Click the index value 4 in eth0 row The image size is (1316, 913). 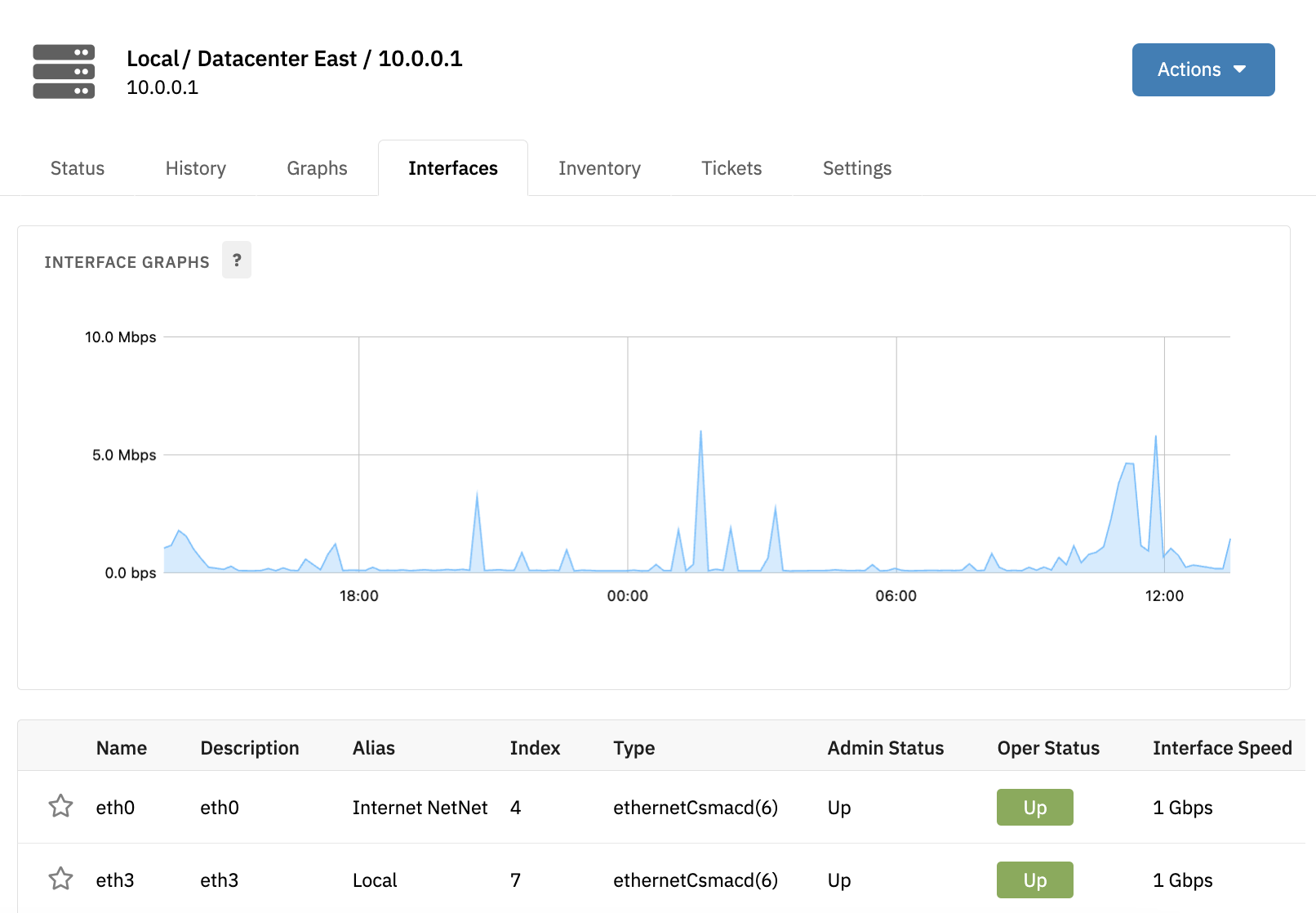[515, 808]
